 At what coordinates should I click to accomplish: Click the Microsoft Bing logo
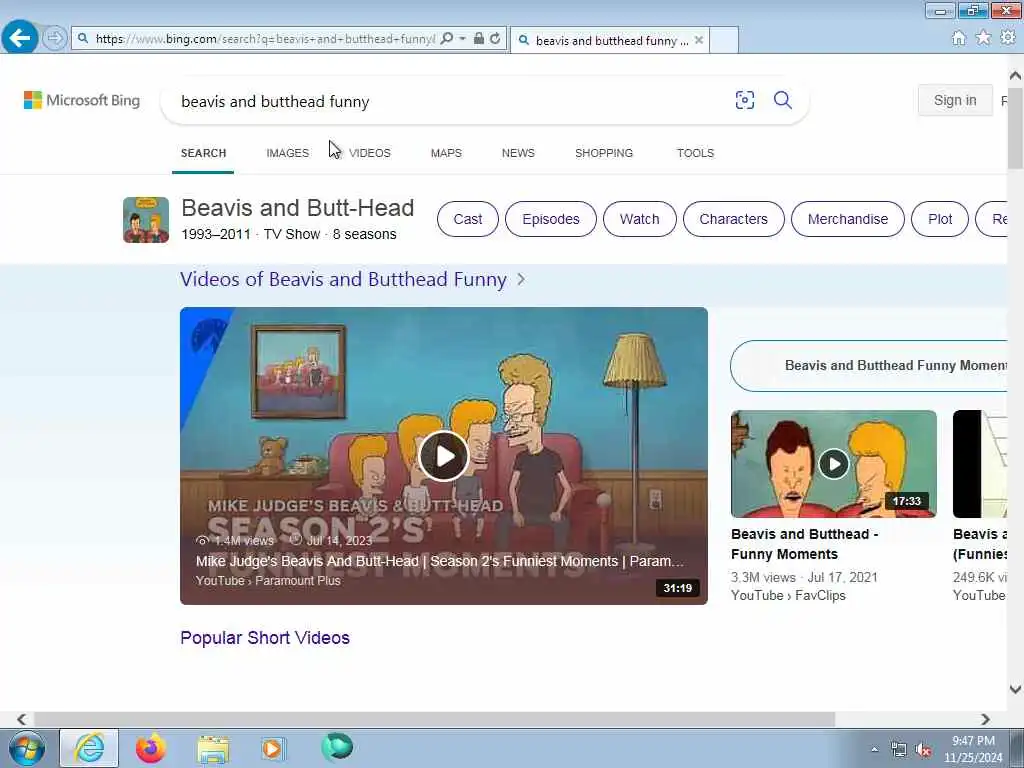pyautogui.click(x=82, y=101)
